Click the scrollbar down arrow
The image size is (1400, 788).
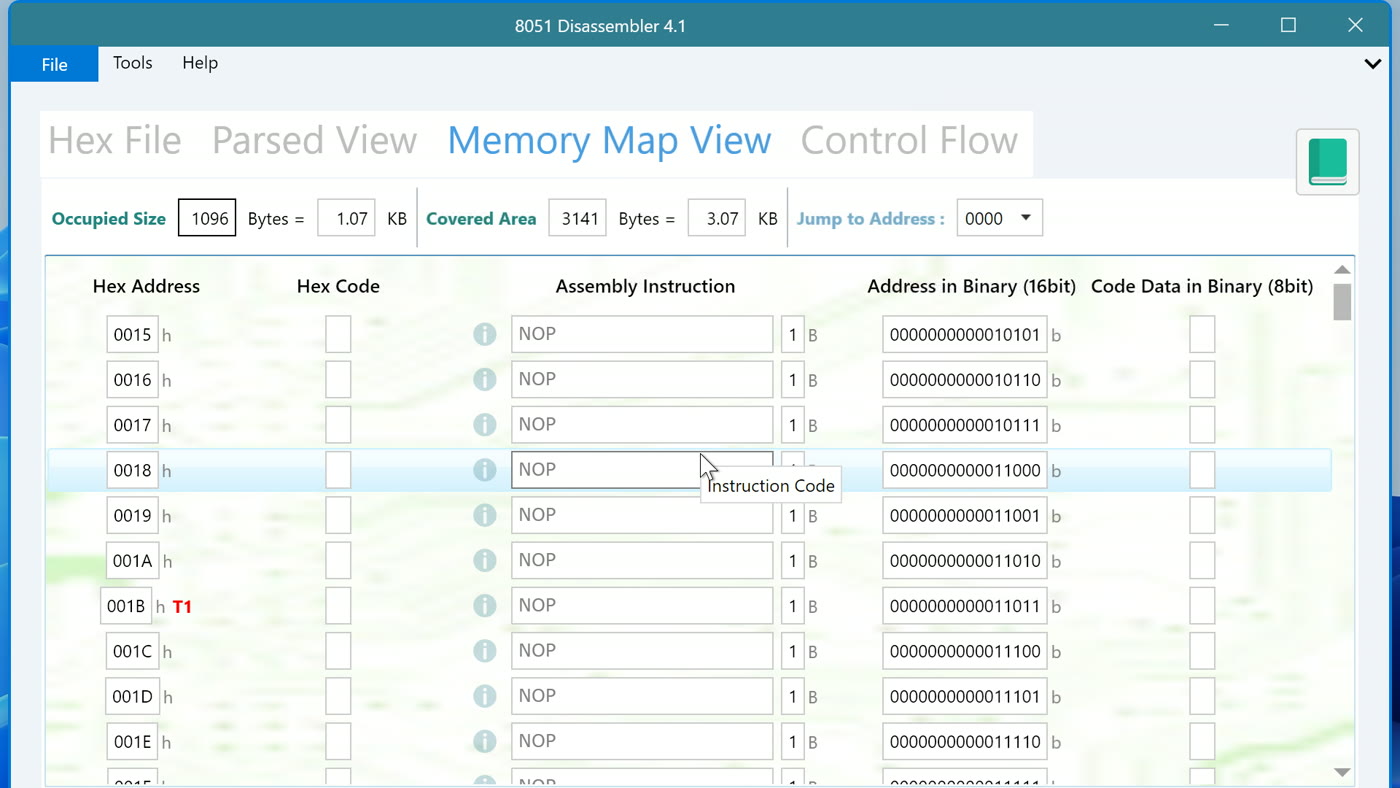point(1342,772)
